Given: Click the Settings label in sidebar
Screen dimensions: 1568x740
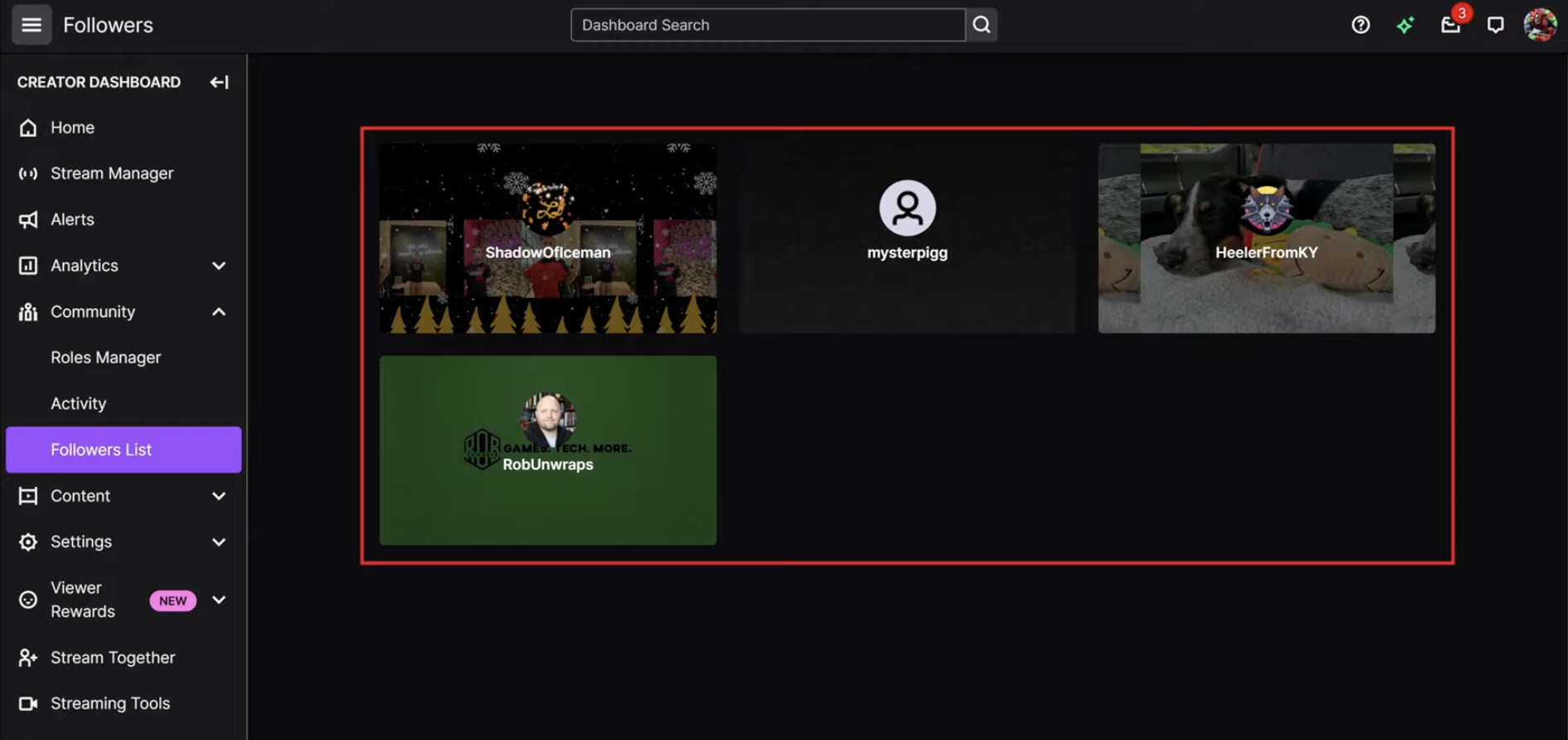Looking at the screenshot, I should click(81, 541).
